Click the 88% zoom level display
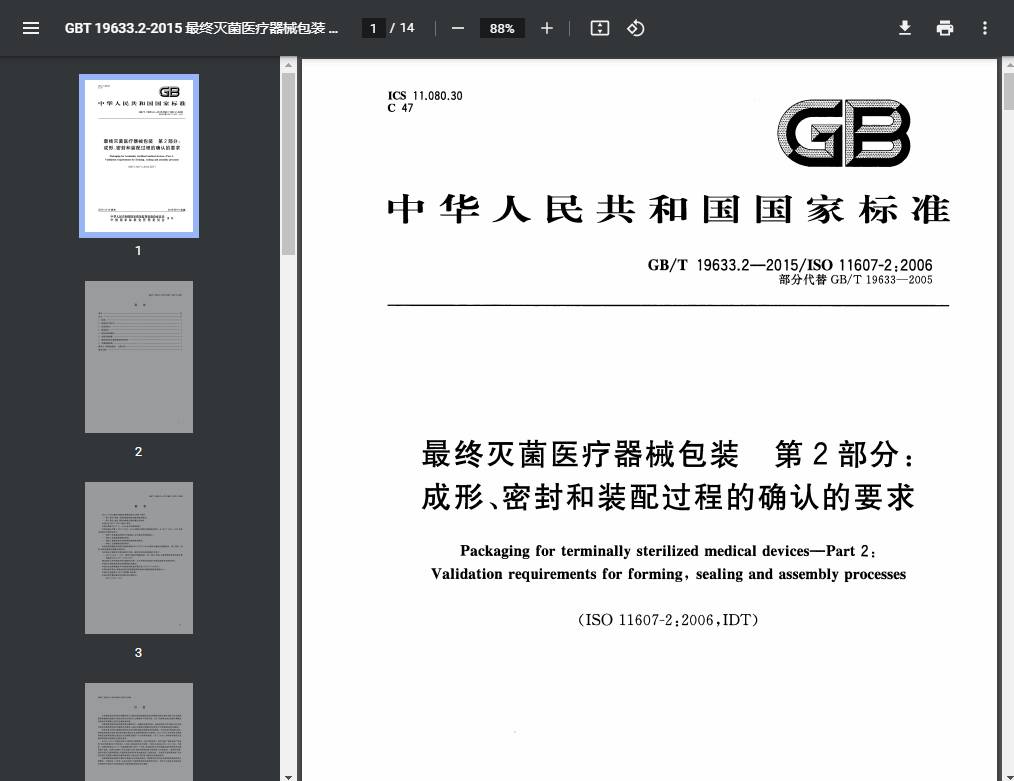 tap(502, 28)
